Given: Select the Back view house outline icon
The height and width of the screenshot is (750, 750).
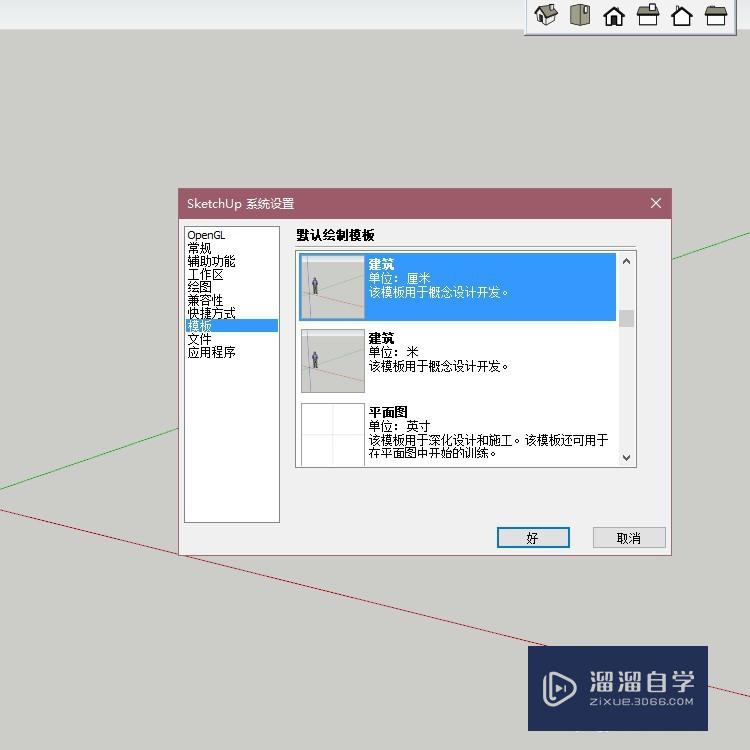Looking at the screenshot, I should 682,15.
